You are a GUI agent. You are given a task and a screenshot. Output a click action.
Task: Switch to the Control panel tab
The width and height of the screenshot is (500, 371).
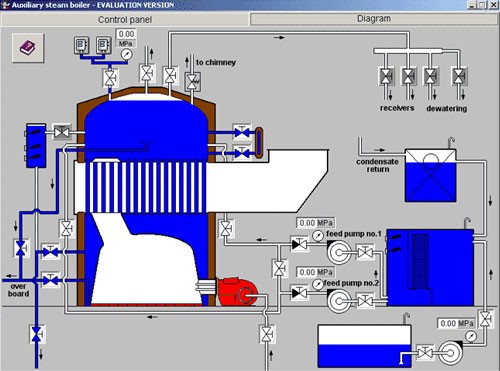point(125,20)
